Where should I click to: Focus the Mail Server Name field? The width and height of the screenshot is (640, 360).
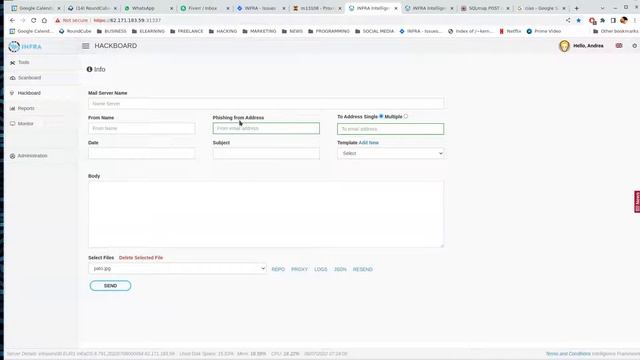point(266,104)
